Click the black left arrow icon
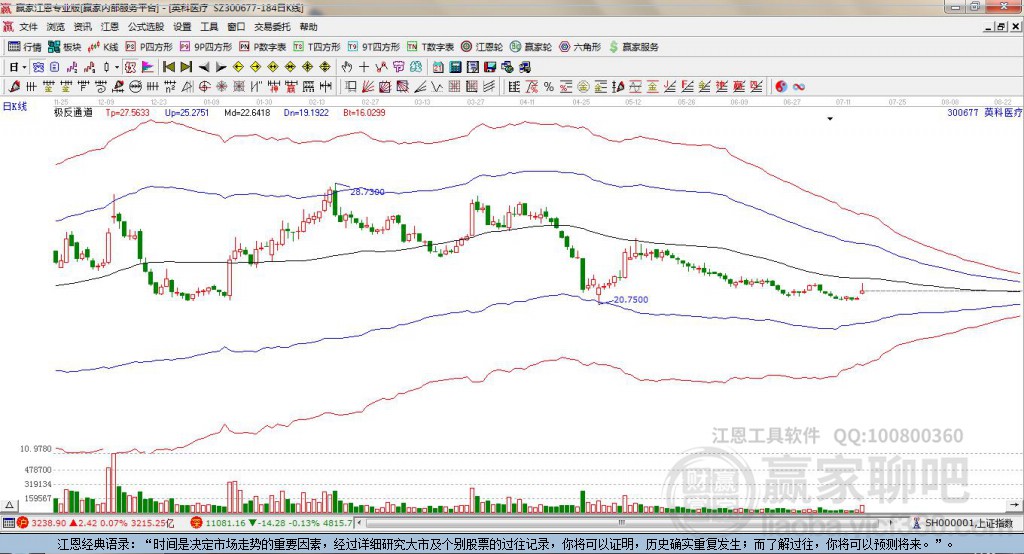This screenshot has height=554, width=1024. 204,67
